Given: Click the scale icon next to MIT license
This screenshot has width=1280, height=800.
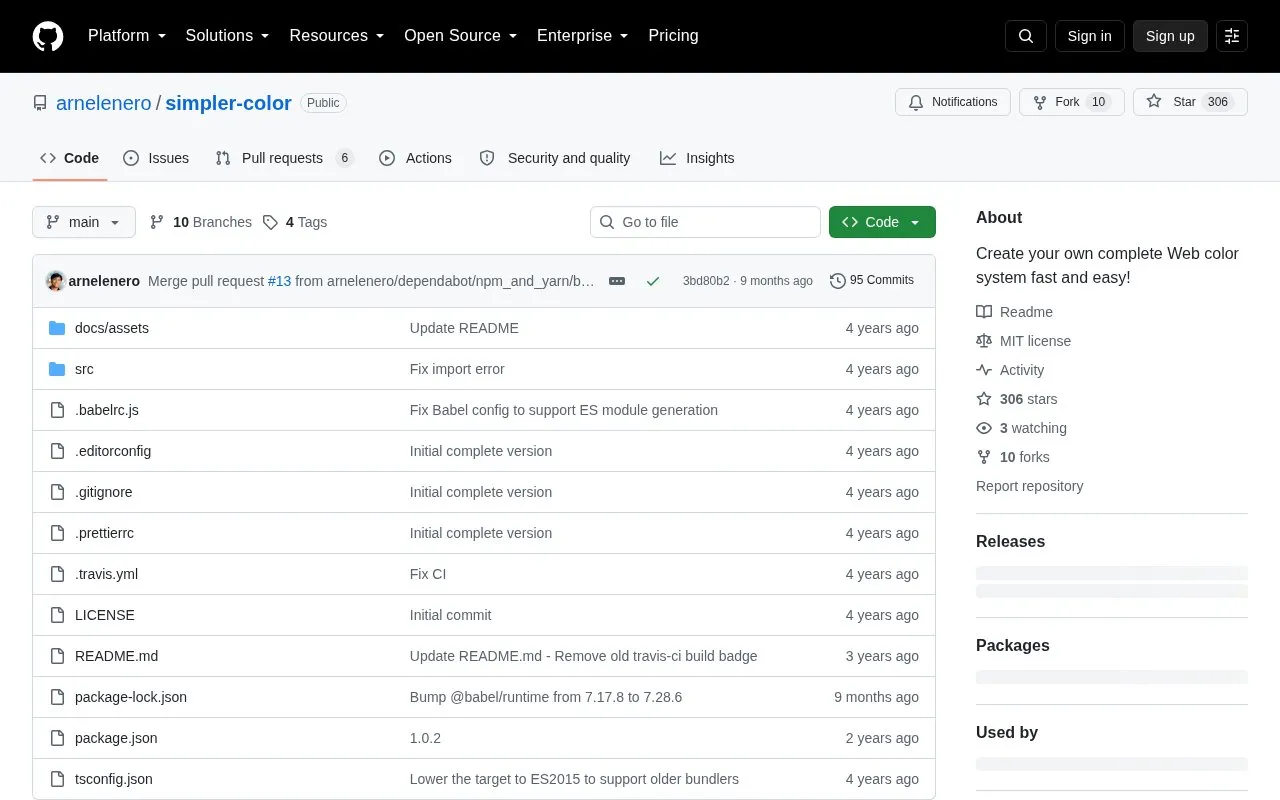Looking at the screenshot, I should point(984,341).
